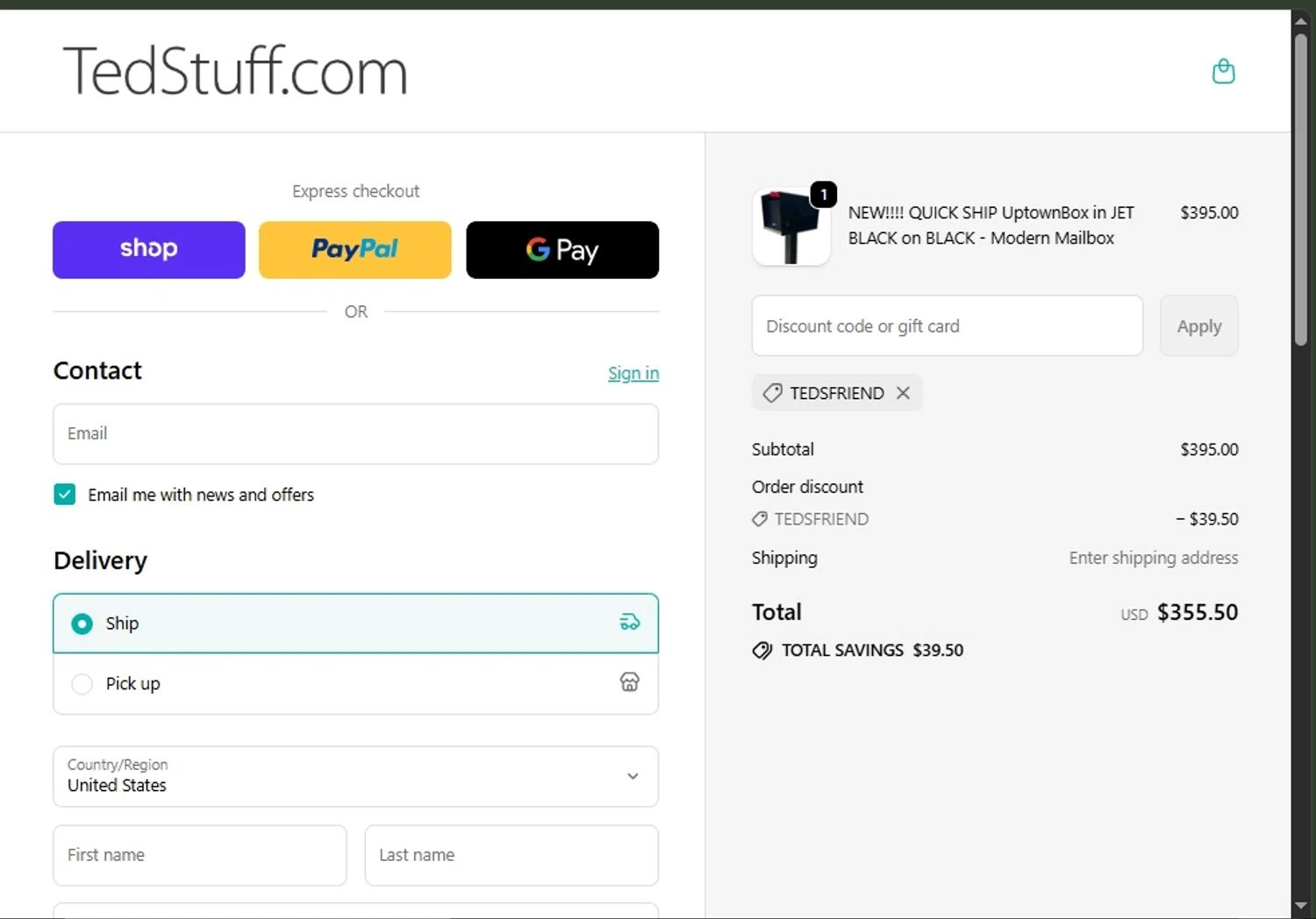Focus the Discount code or gift card field

pos(948,326)
